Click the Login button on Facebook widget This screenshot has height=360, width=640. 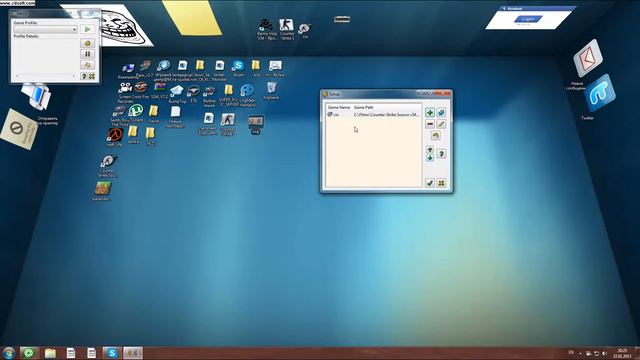click(x=528, y=19)
